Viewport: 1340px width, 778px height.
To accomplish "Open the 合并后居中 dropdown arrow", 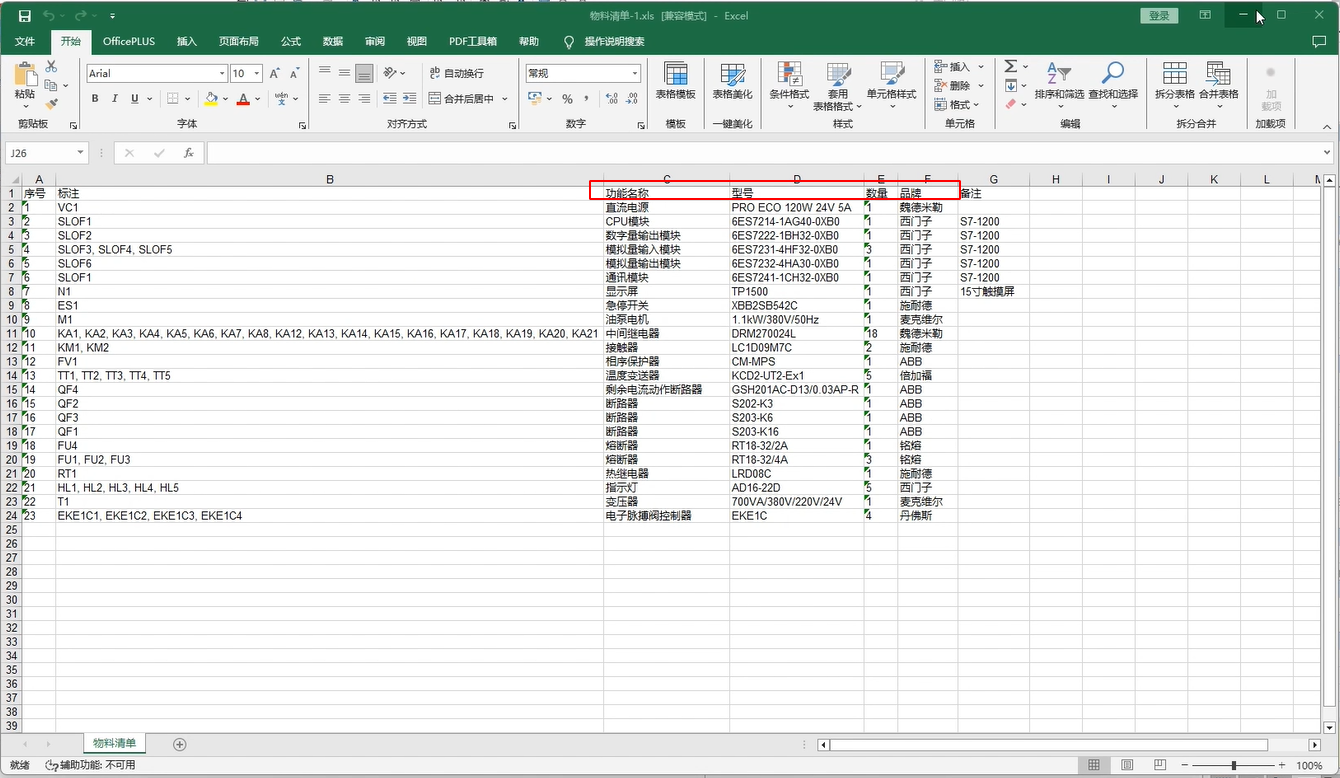I will [505, 98].
